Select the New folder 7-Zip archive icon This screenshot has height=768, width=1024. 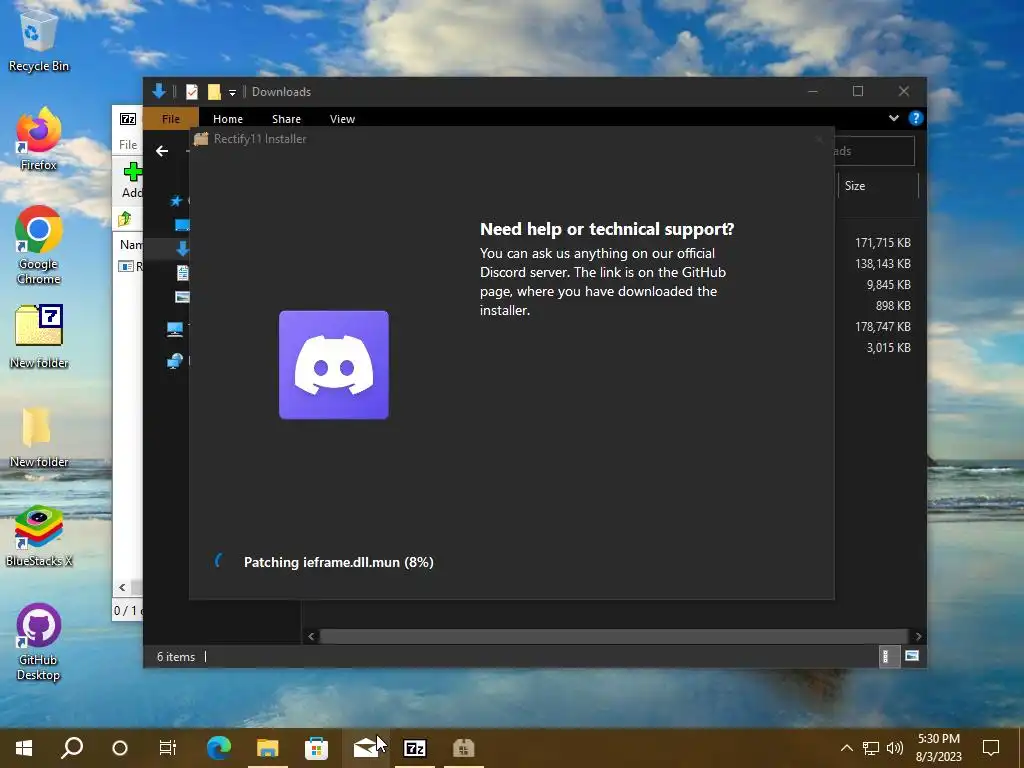39,336
